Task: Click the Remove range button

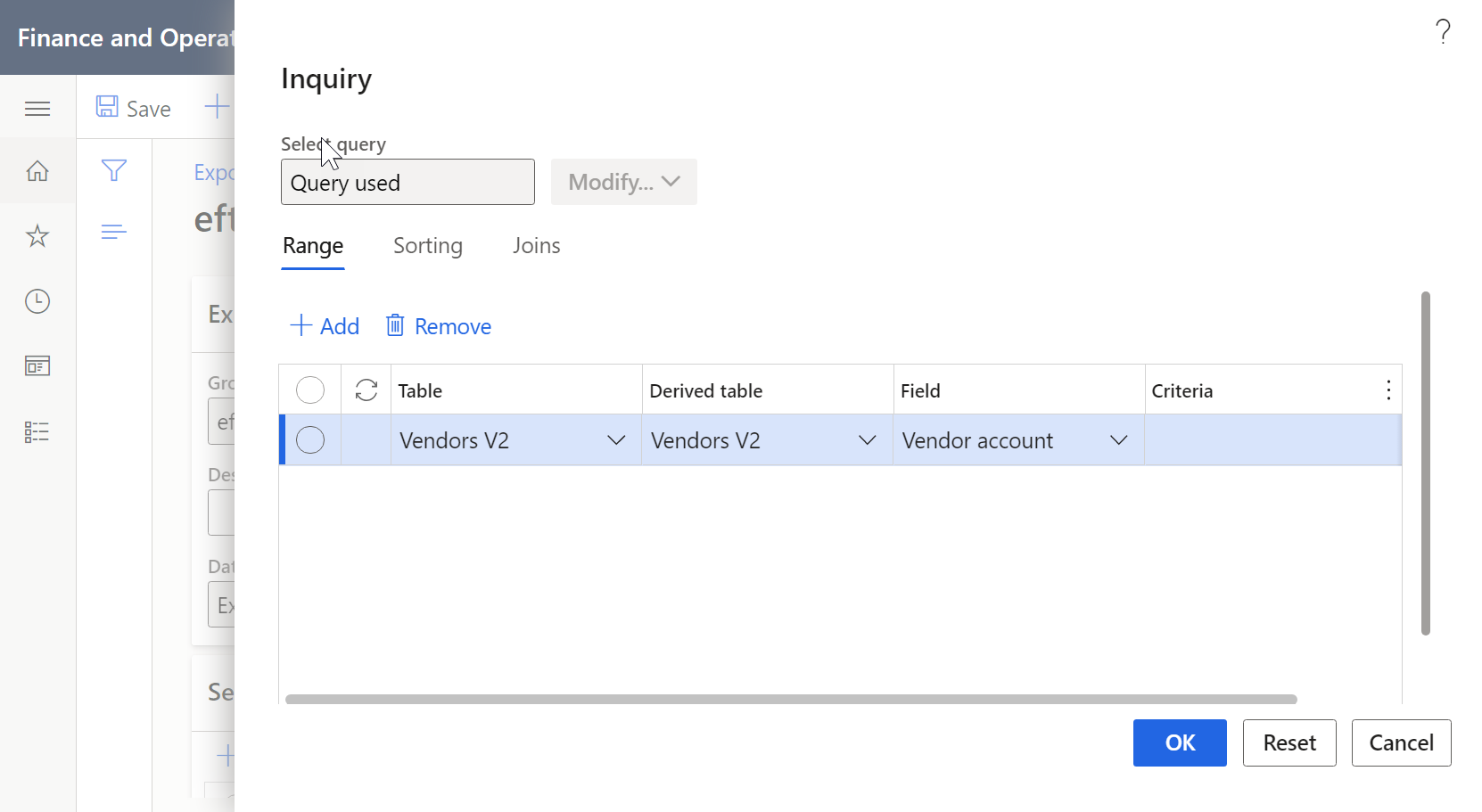Action: [438, 326]
